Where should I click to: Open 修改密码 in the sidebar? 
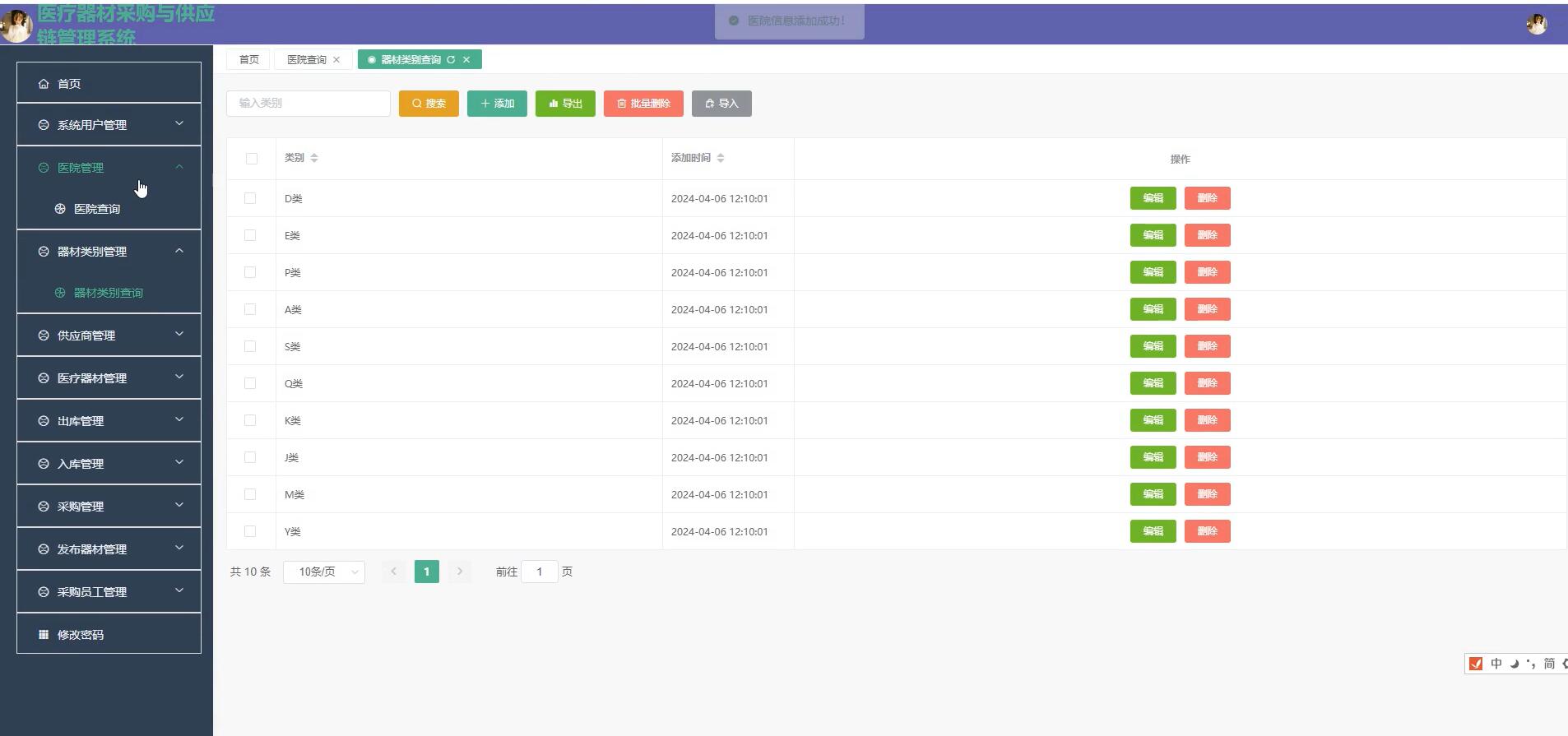(x=109, y=635)
